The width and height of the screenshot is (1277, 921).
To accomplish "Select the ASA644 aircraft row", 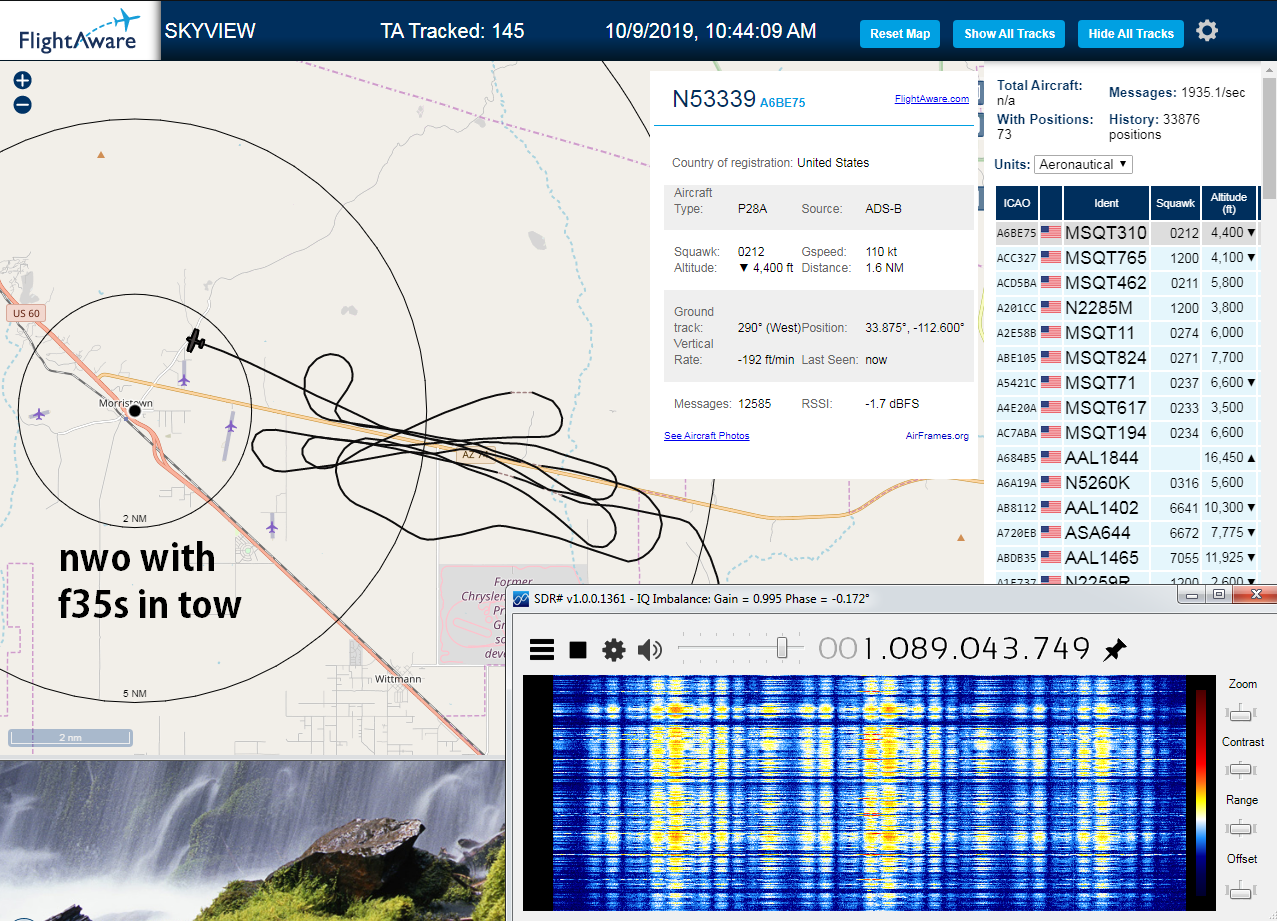I will (x=1127, y=532).
